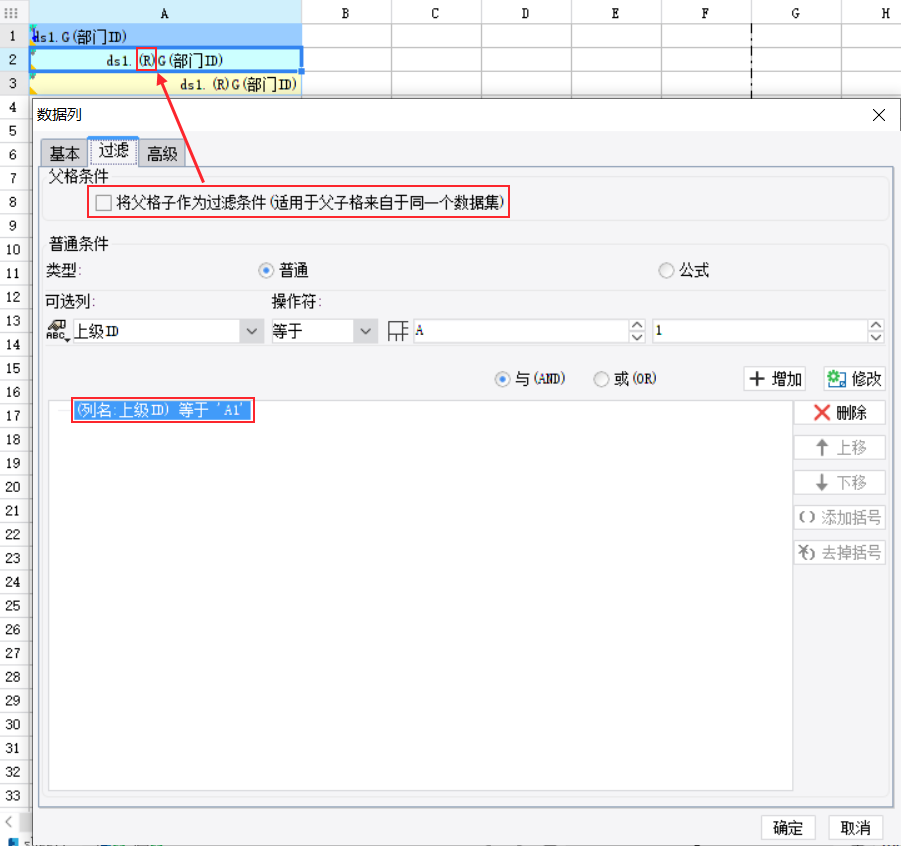This screenshot has height=846, width=901.
Task: Decrease row number stepper down arrow
Action: (876, 337)
